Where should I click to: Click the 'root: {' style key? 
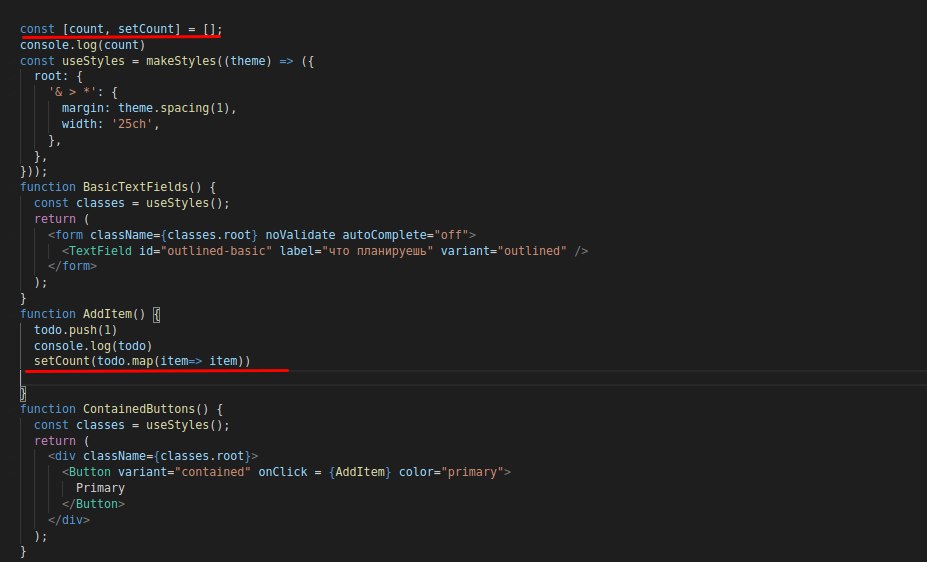click(58, 76)
